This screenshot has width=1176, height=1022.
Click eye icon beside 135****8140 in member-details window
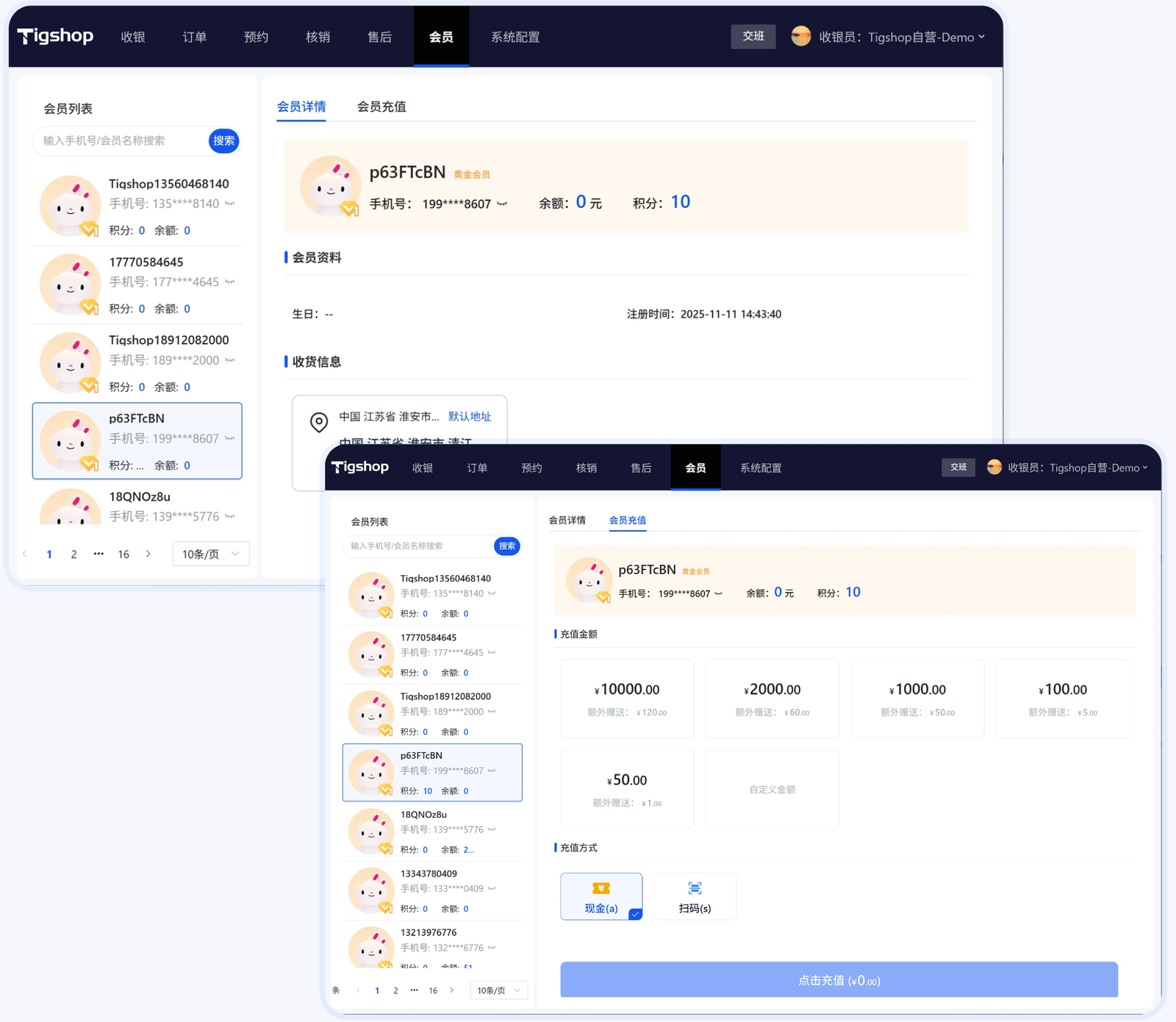tap(230, 204)
